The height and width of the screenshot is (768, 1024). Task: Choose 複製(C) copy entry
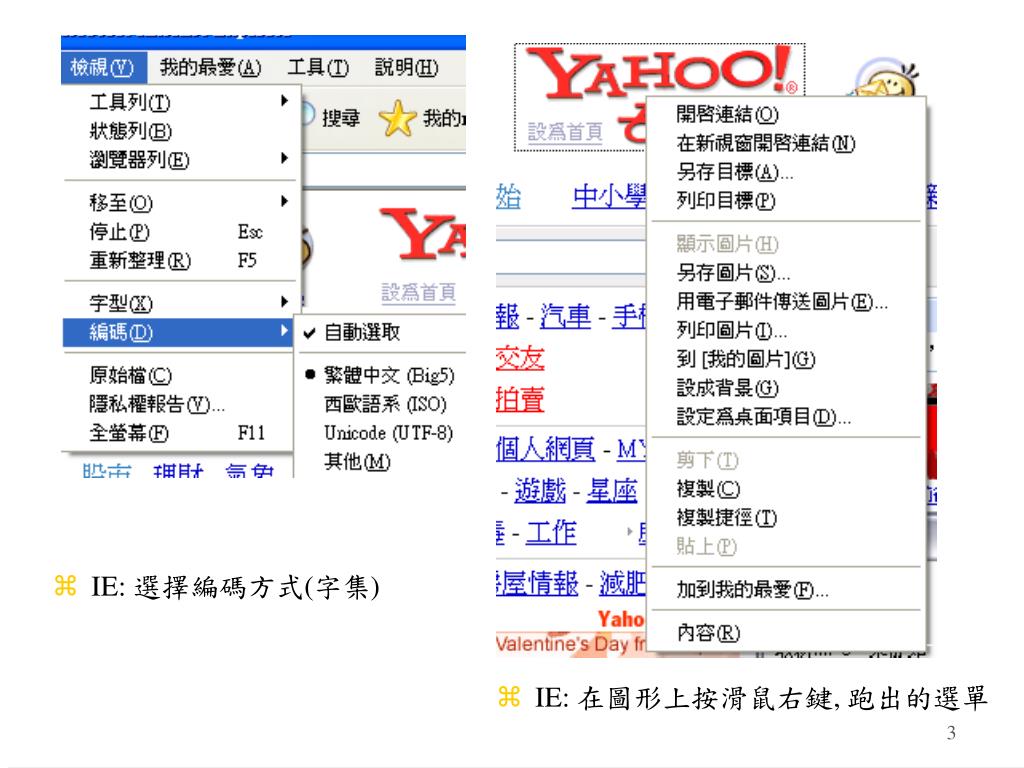click(786, 488)
